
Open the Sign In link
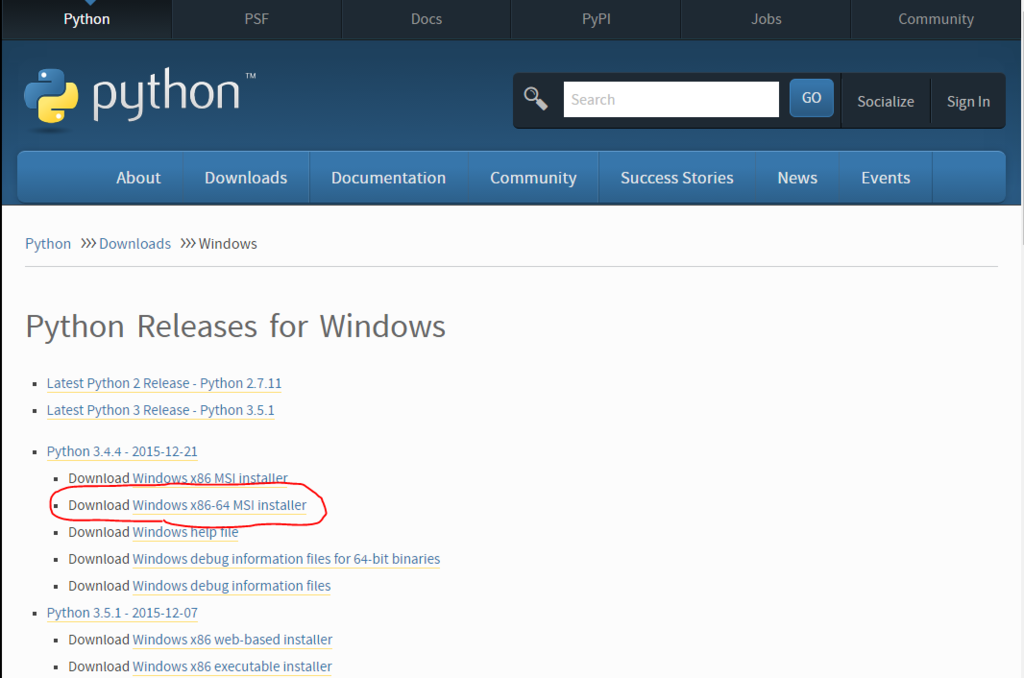(968, 101)
